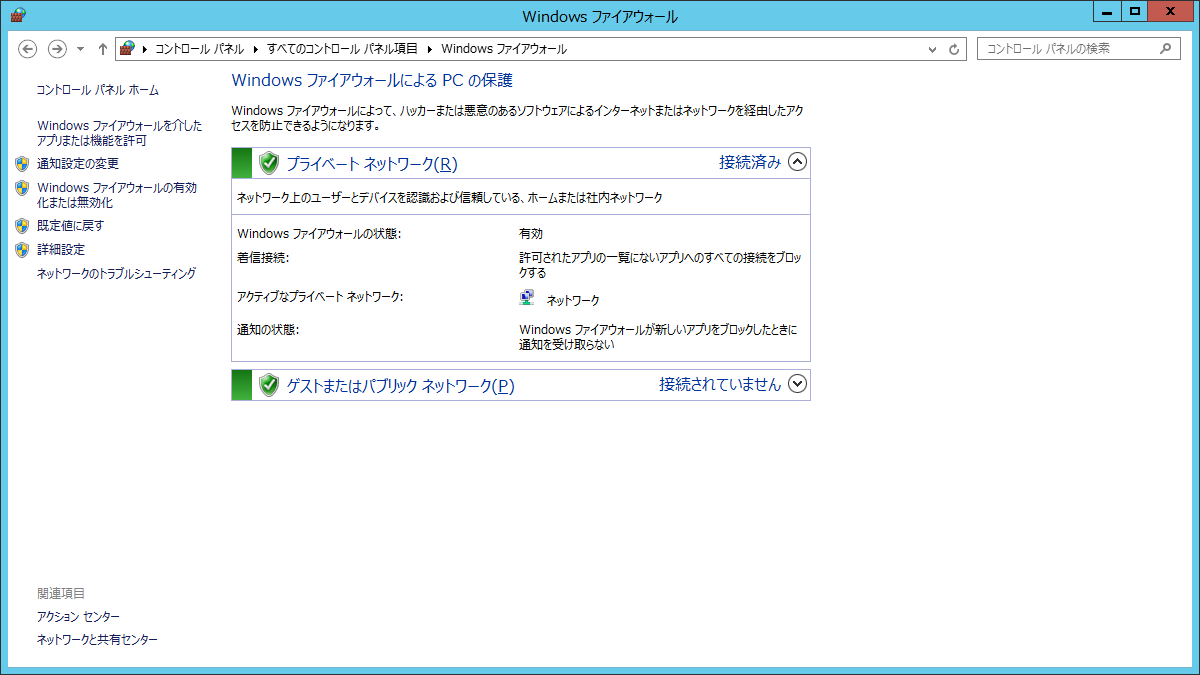Refresh the page with the refresh icon
The image size is (1200, 675).
point(954,49)
